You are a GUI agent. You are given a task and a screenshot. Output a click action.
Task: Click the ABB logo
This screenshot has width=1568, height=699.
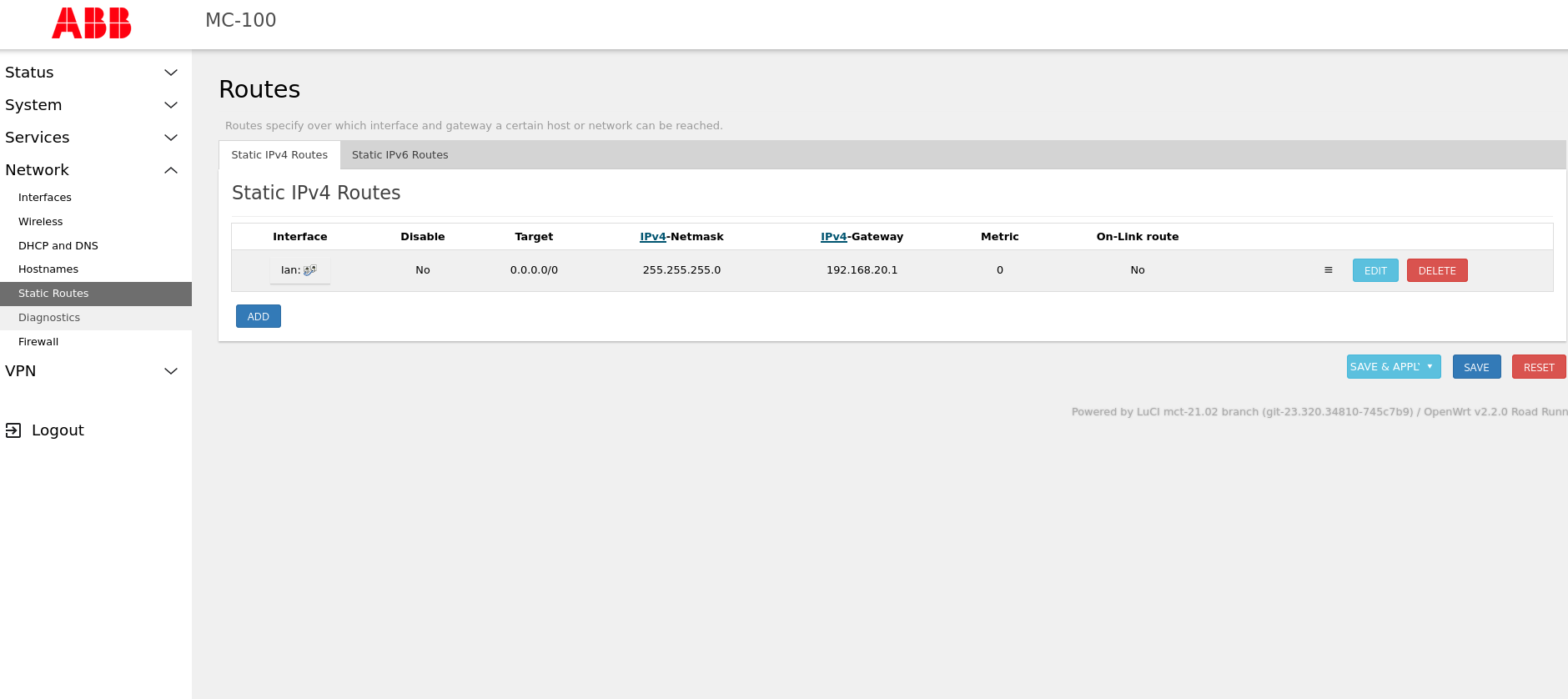(92, 23)
